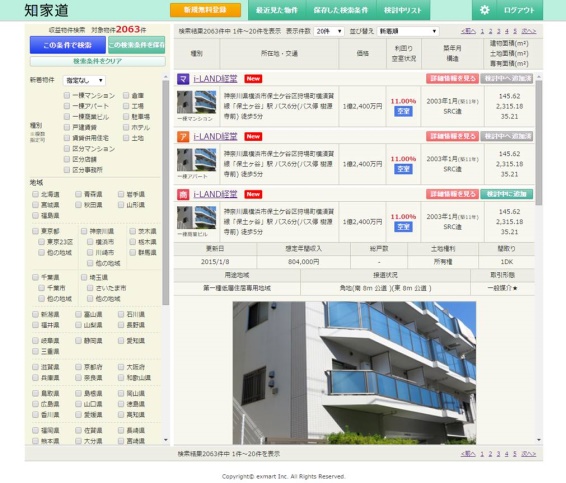Check the 京都府 checkbox
This screenshot has width=566, height=483.
click(78, 367)
